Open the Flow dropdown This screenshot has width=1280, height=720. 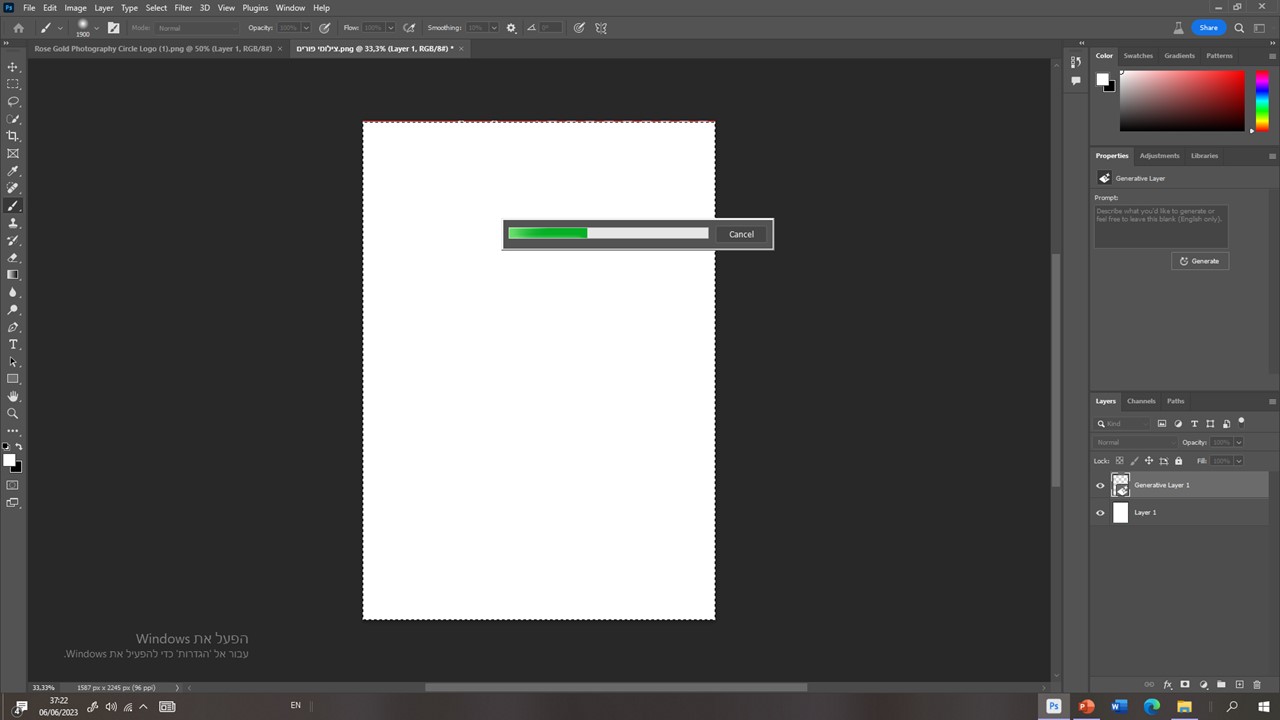390,28
